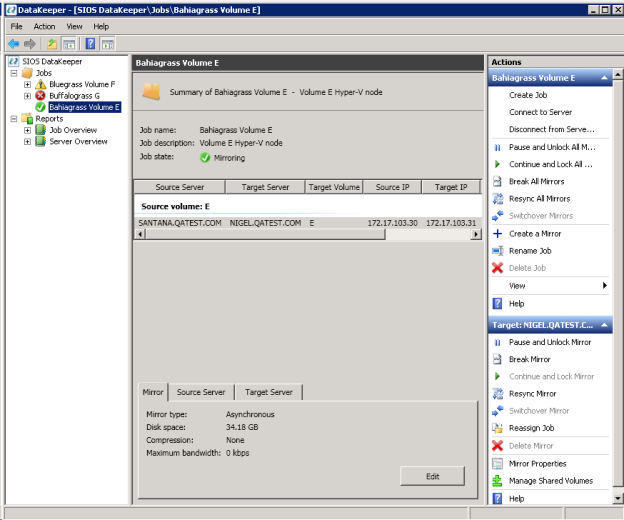Expand the Bluegrass Volume F node
This screenshot has height=520, width=624.
tap(27, 84)
